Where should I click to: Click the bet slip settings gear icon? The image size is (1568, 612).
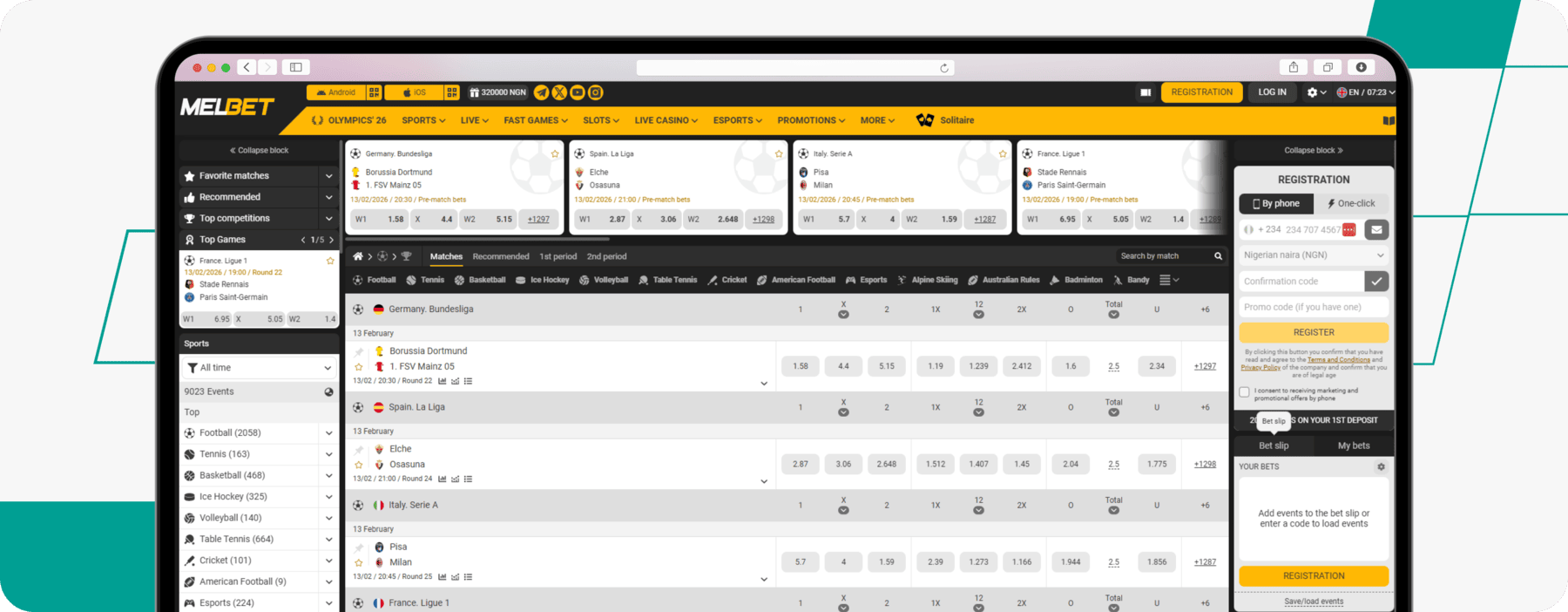coord(1381,466)
